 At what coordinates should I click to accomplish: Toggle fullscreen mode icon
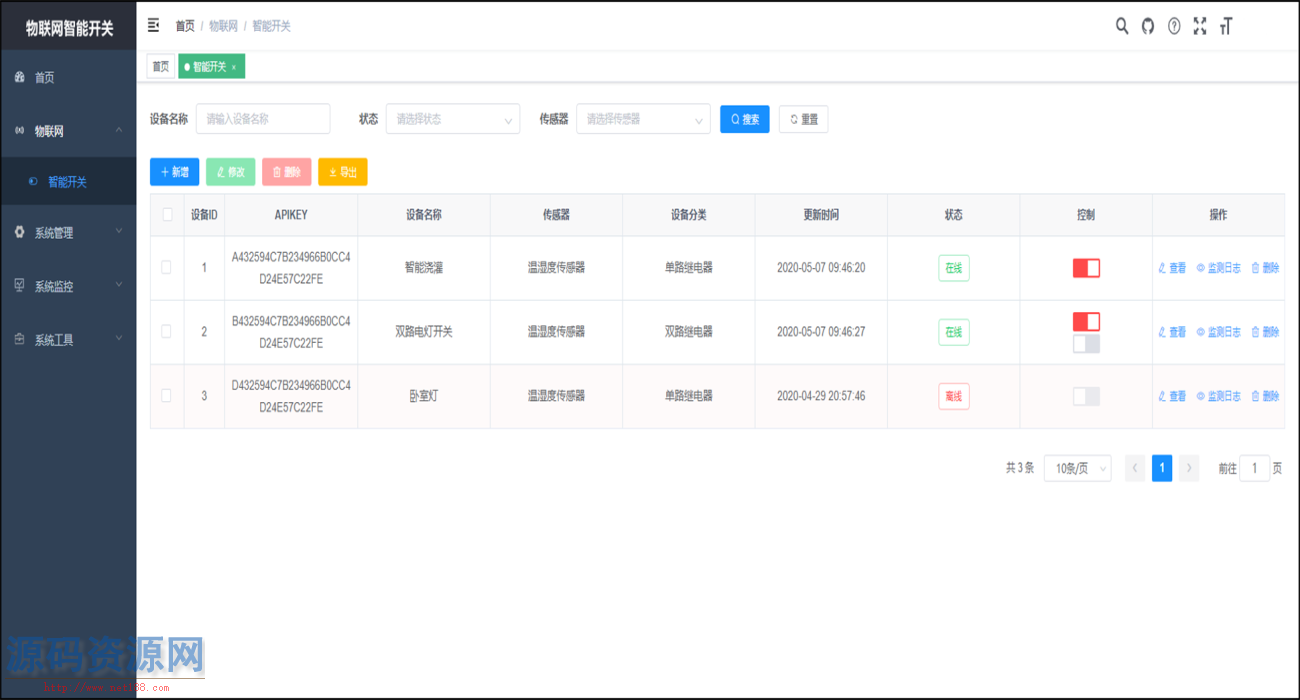(x=1200, y=26)
